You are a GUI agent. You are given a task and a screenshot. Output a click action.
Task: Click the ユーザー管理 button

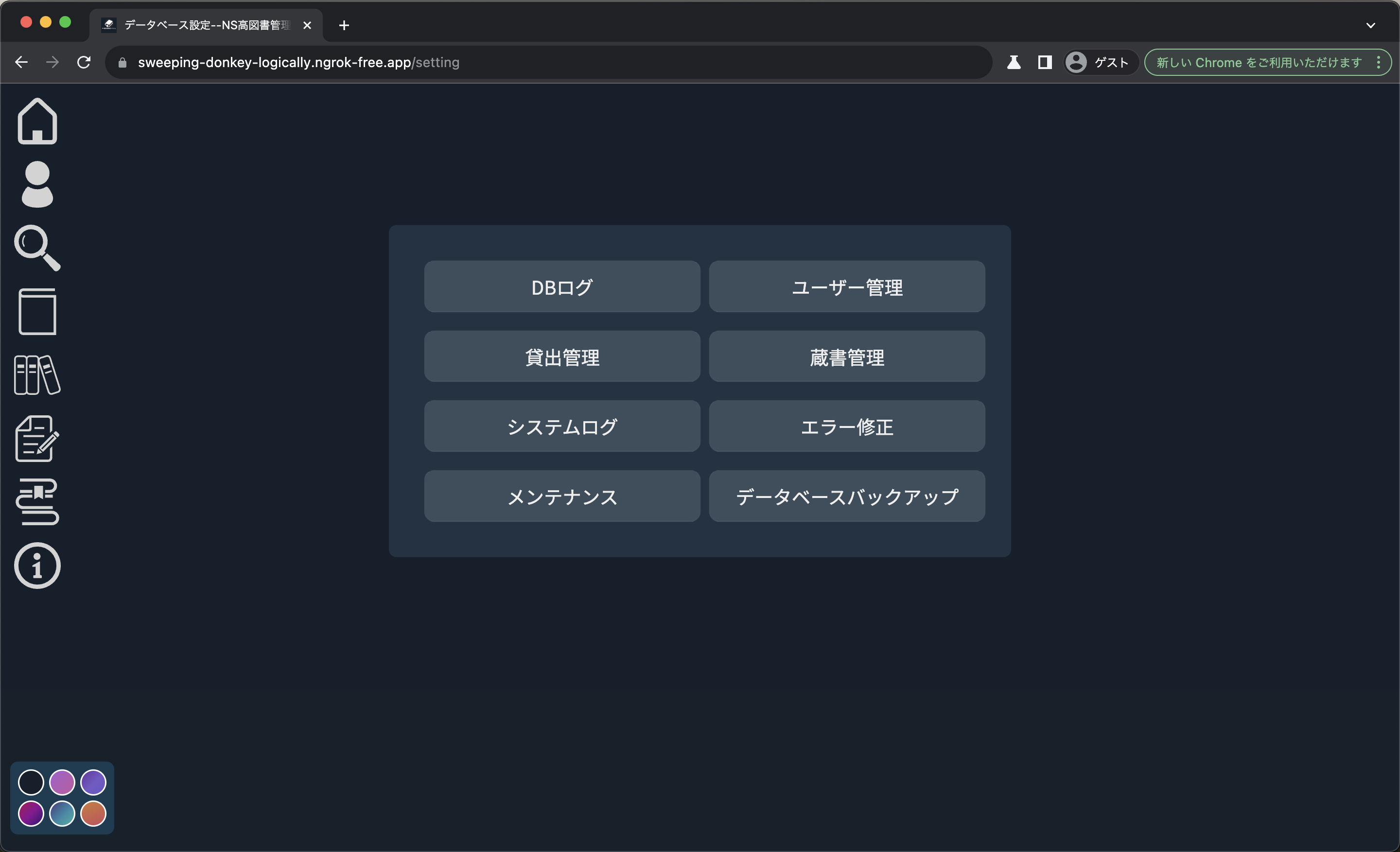coord(847,287)
